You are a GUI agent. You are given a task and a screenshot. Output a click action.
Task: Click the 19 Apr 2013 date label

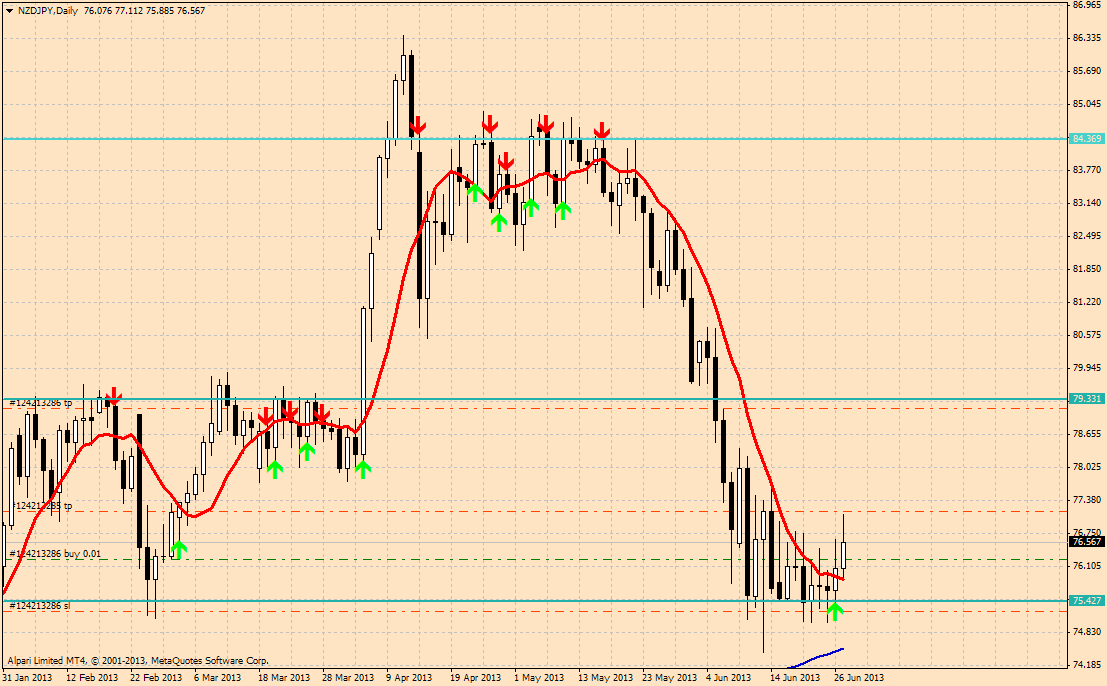pyautogui.click(x=476, y=678)
